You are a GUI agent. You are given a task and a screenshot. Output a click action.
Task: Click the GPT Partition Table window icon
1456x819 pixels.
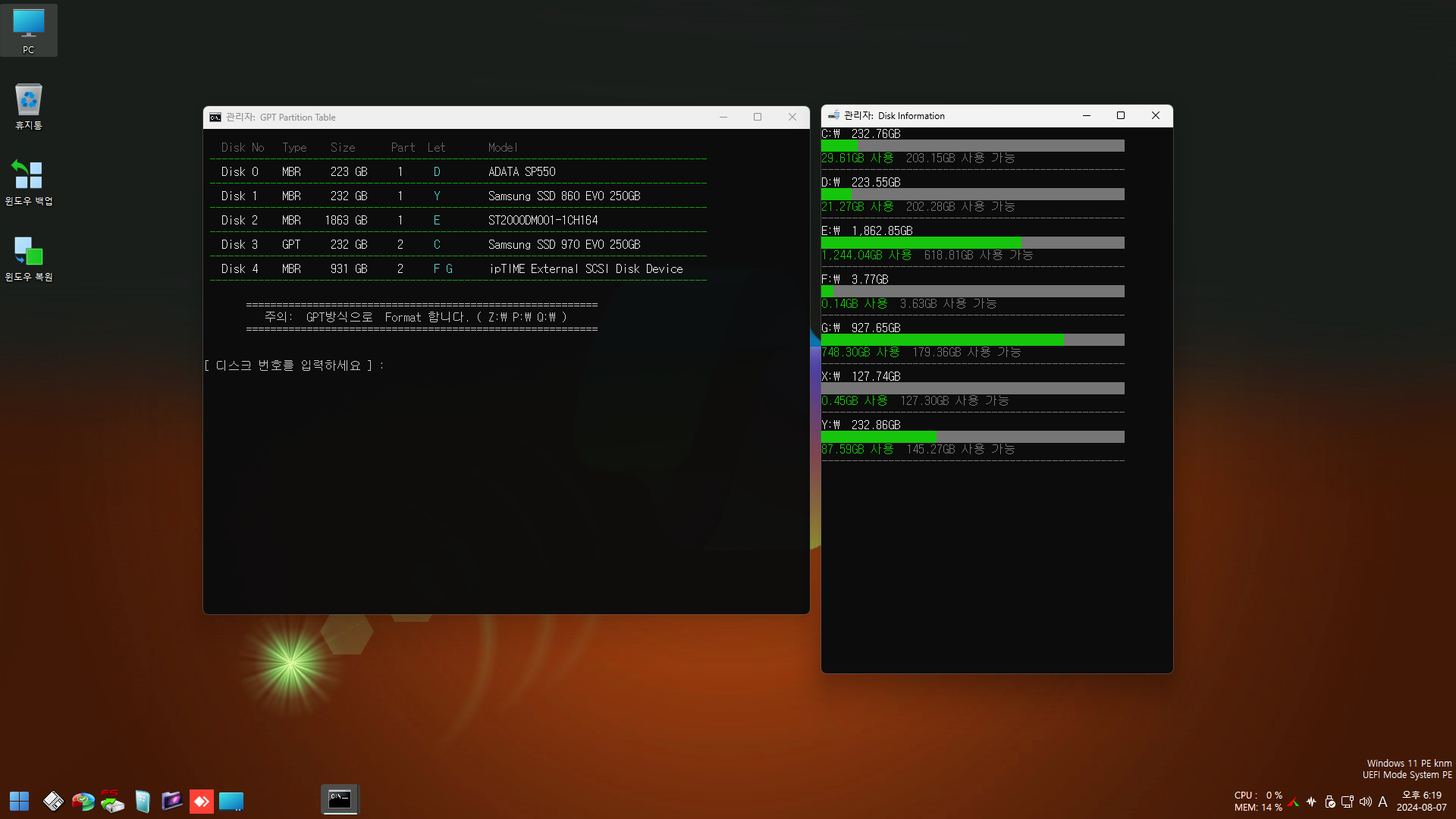coord(215,118)
